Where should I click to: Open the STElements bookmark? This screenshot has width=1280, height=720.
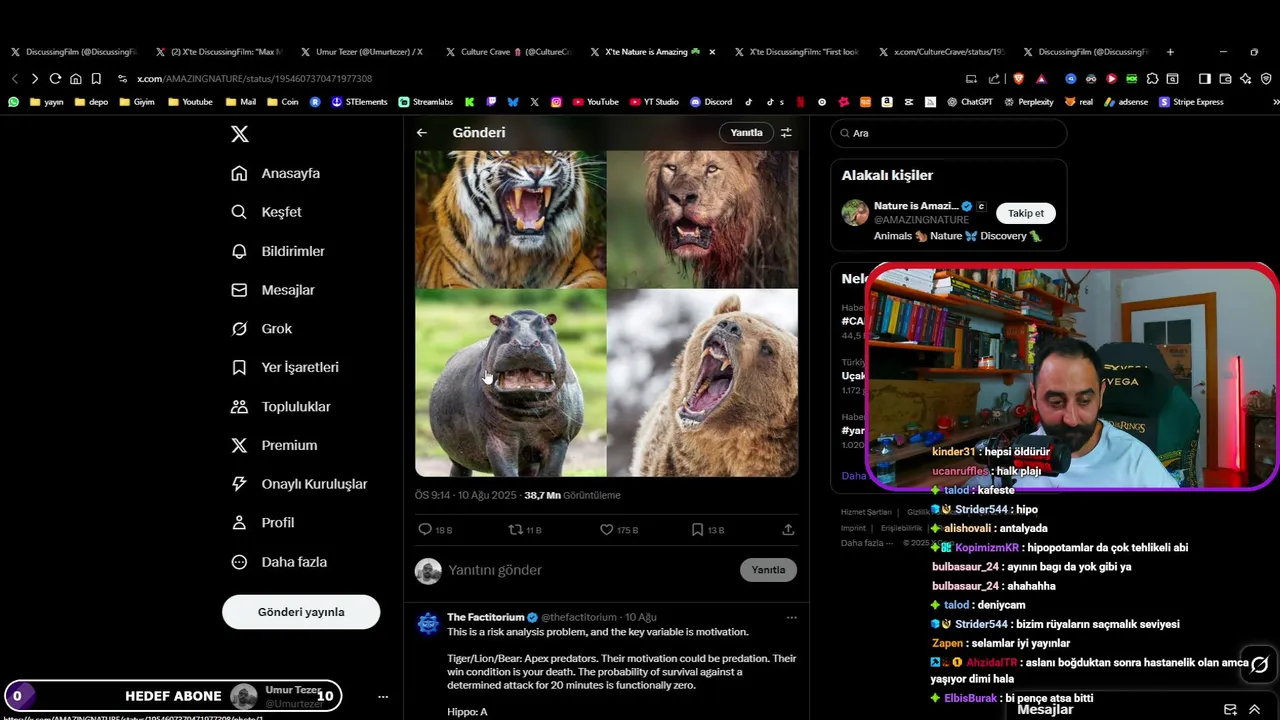359,102
